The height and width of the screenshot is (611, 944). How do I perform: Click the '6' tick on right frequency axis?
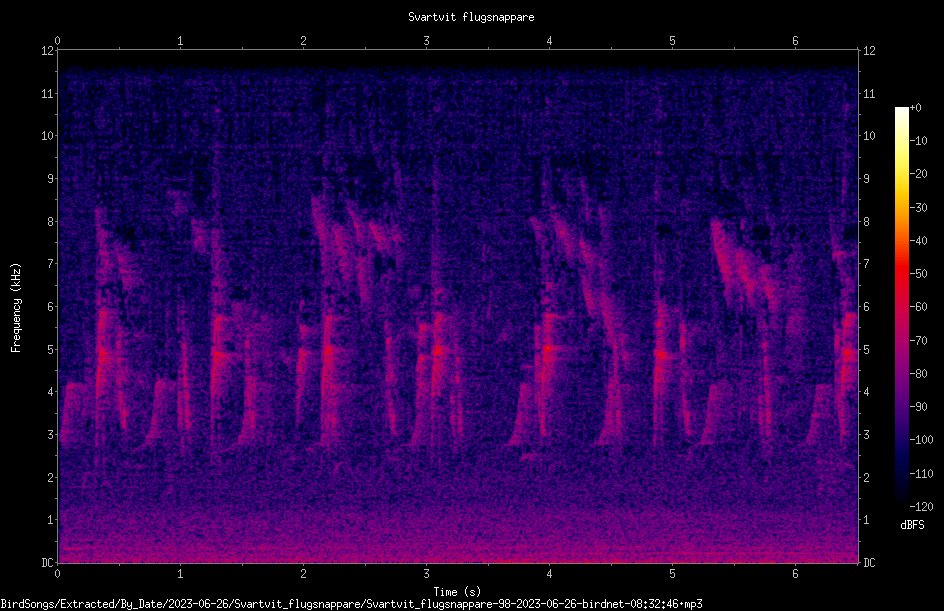(x=867, y=306)
